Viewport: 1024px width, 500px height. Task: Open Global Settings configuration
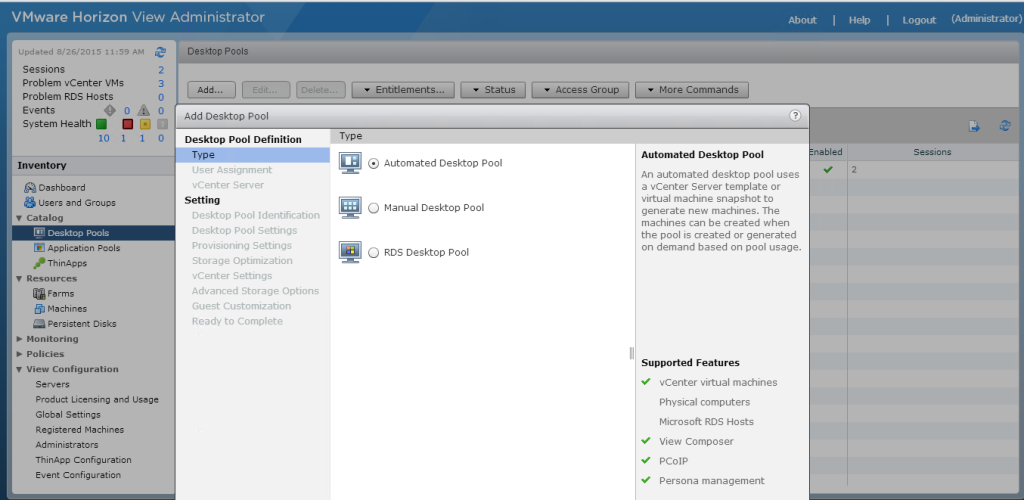click(x=68, y=414)
